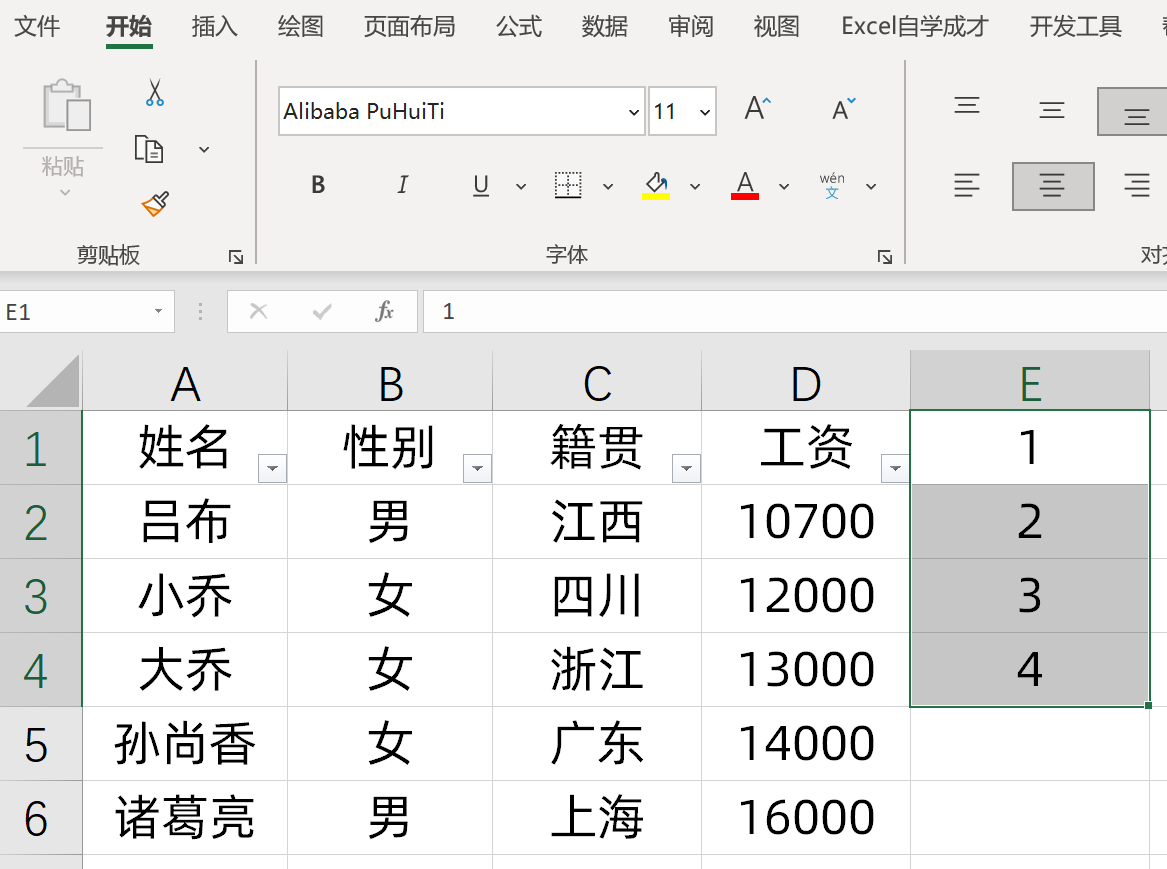The height and width of the screenshot is (869, 1167).
Task: Toggle bottom align button
Action: (1133, 112)
